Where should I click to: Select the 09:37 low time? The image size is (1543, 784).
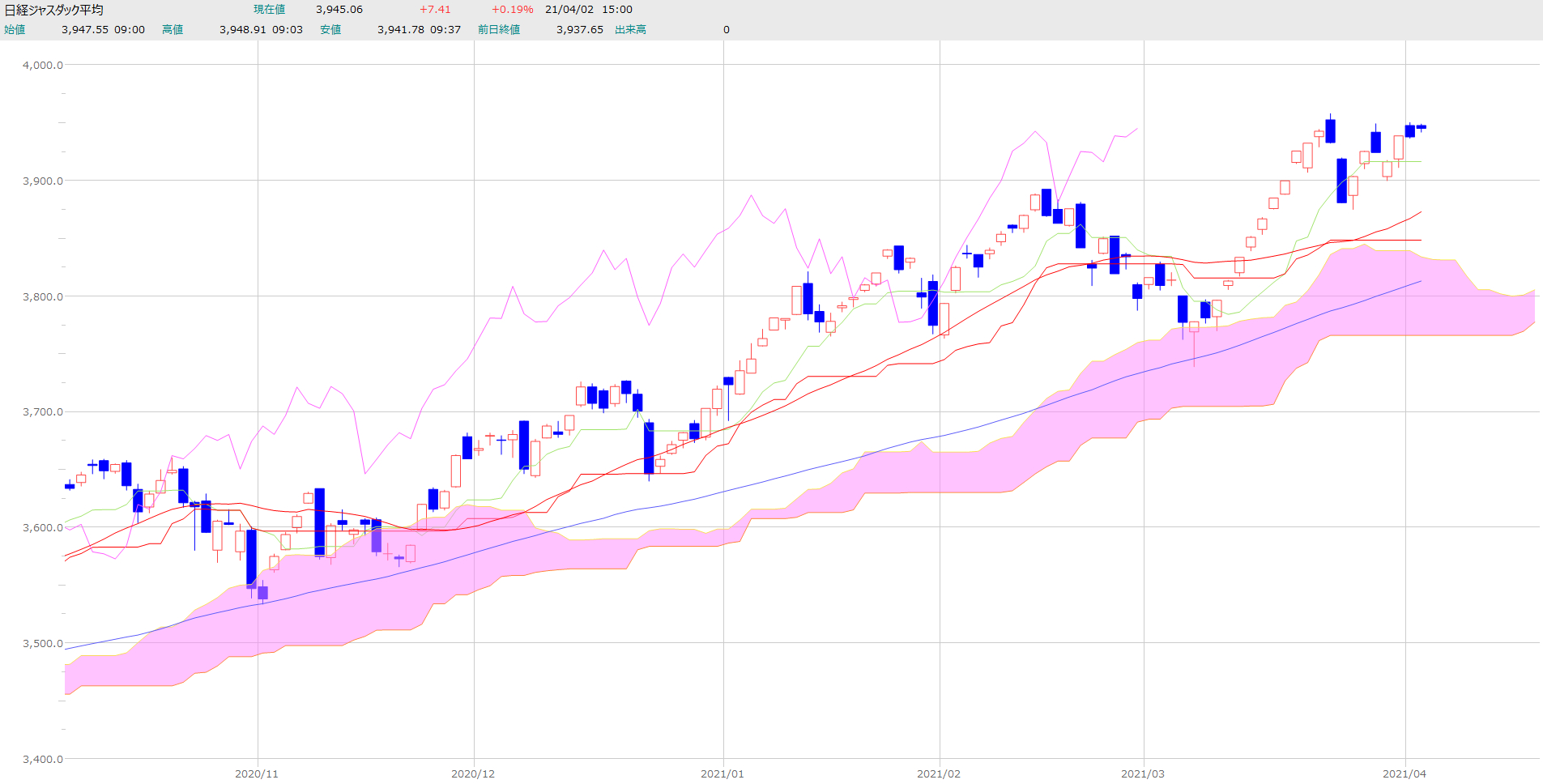pyautogui.click(x=445, y=30)
